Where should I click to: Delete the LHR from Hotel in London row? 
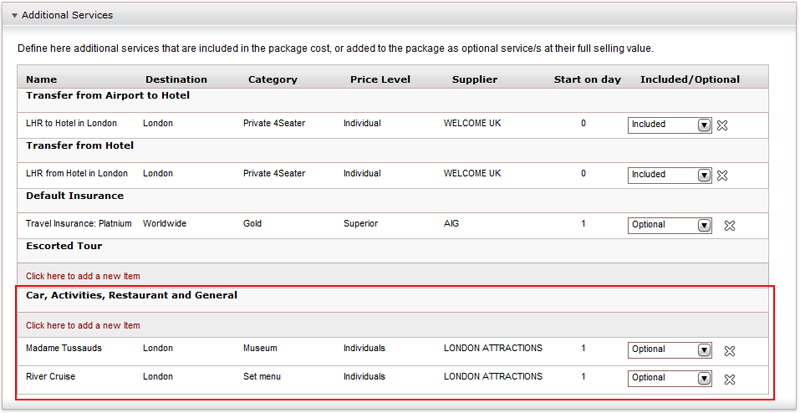pos(722,176)
